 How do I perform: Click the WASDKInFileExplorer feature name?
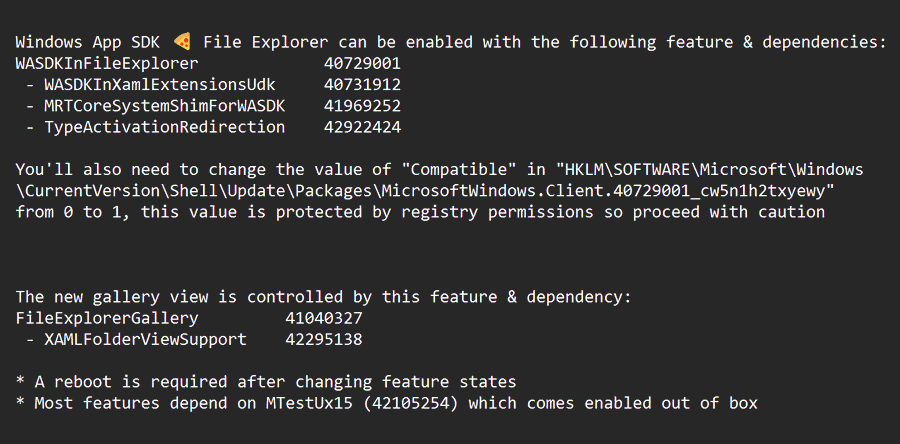(107, 64)
